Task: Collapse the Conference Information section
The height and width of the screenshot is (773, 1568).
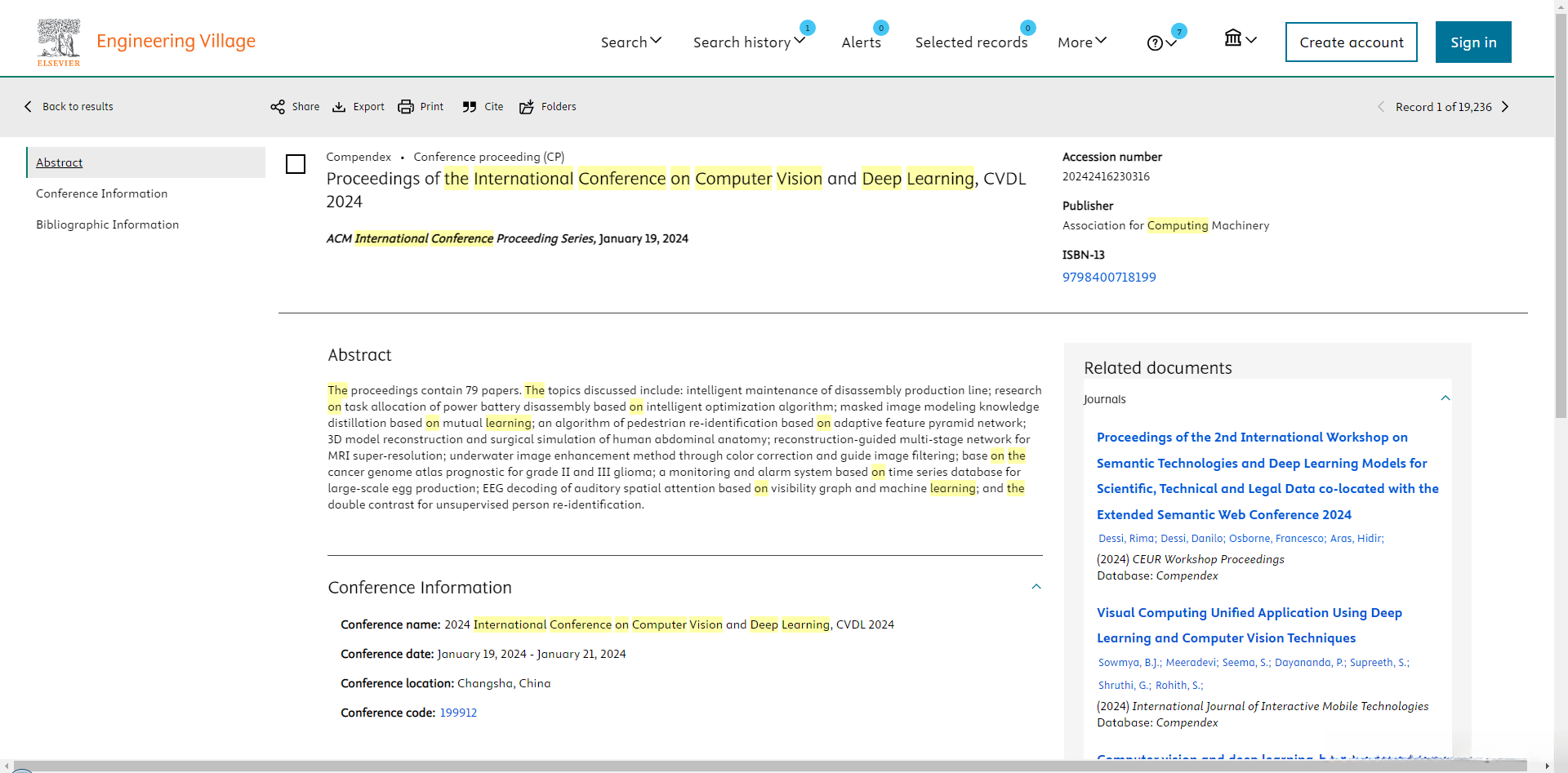Action: point(1036,587)
